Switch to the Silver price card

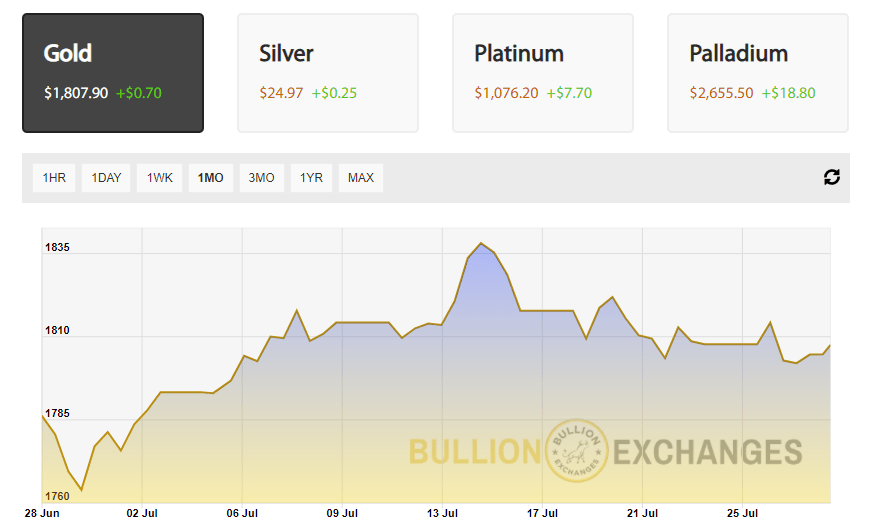click(327, 73)
